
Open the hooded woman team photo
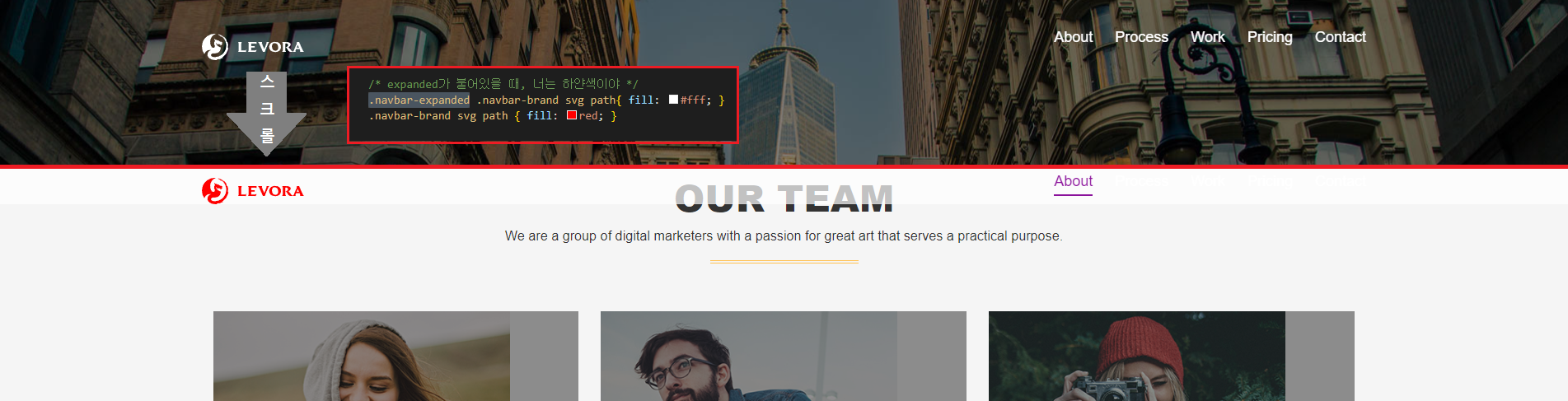click(396, 356)
